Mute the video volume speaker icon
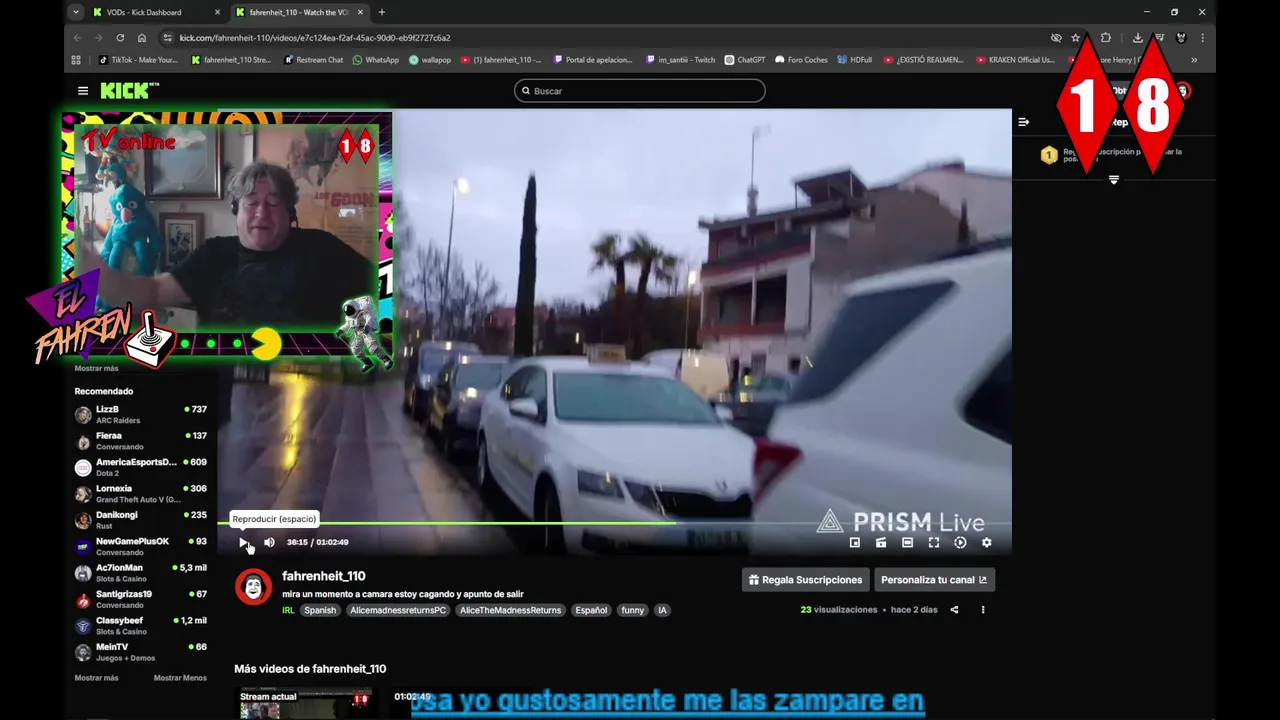This screenshot has width=1280, height=720. click(x=269, y=542)
